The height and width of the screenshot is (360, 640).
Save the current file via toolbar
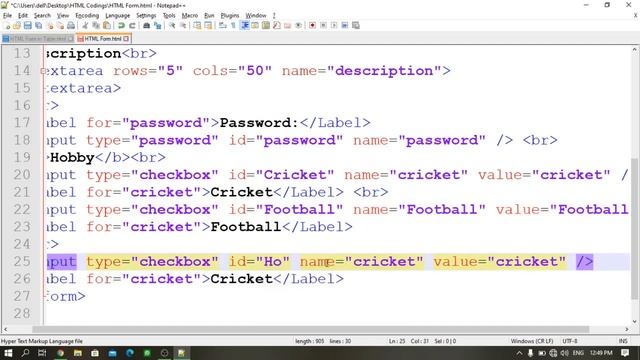(27, 25)
